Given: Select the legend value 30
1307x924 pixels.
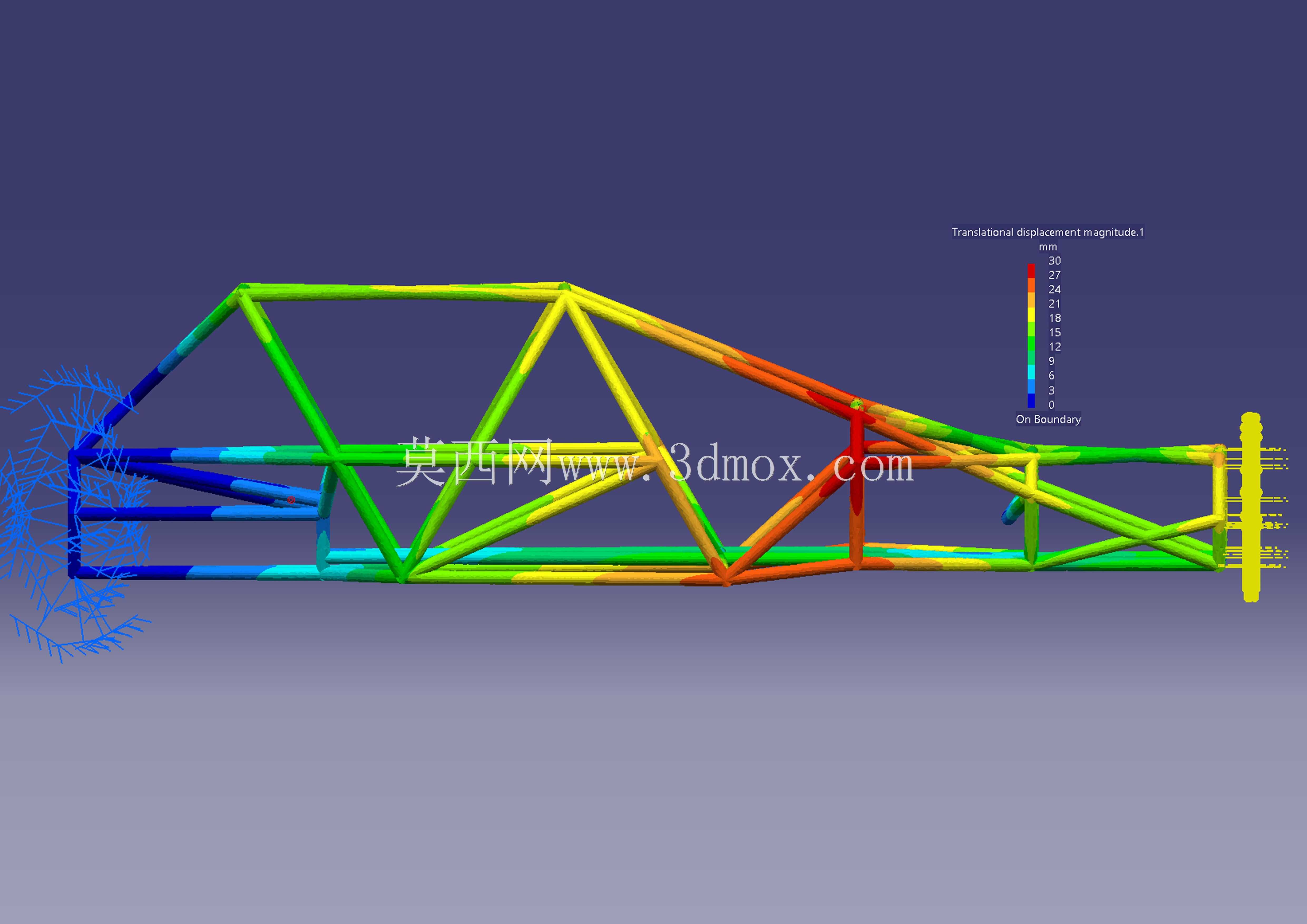Looking at the screenshot, I should tap(1055, 261).
